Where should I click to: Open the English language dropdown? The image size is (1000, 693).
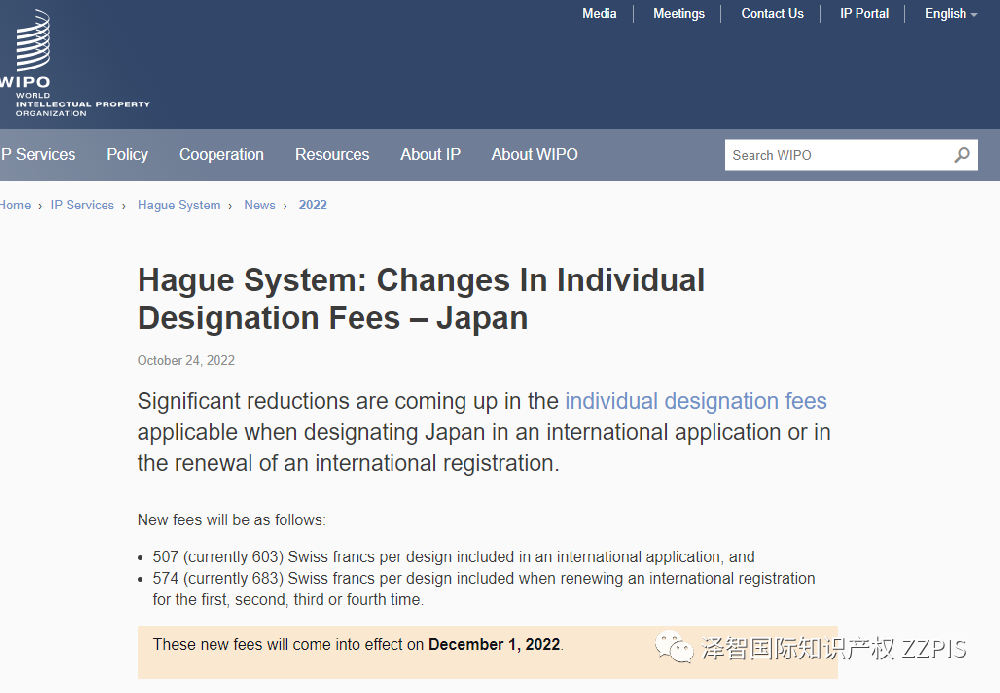(x=950, y=14)
